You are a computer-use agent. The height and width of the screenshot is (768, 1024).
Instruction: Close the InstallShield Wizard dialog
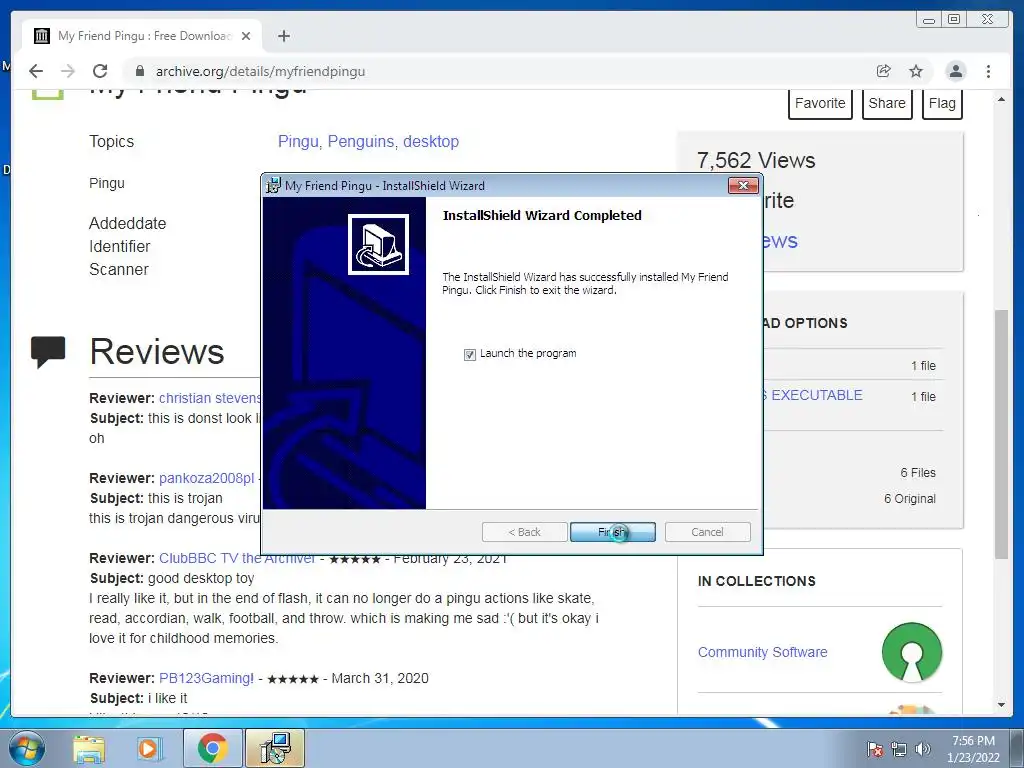tap(743, 185)
